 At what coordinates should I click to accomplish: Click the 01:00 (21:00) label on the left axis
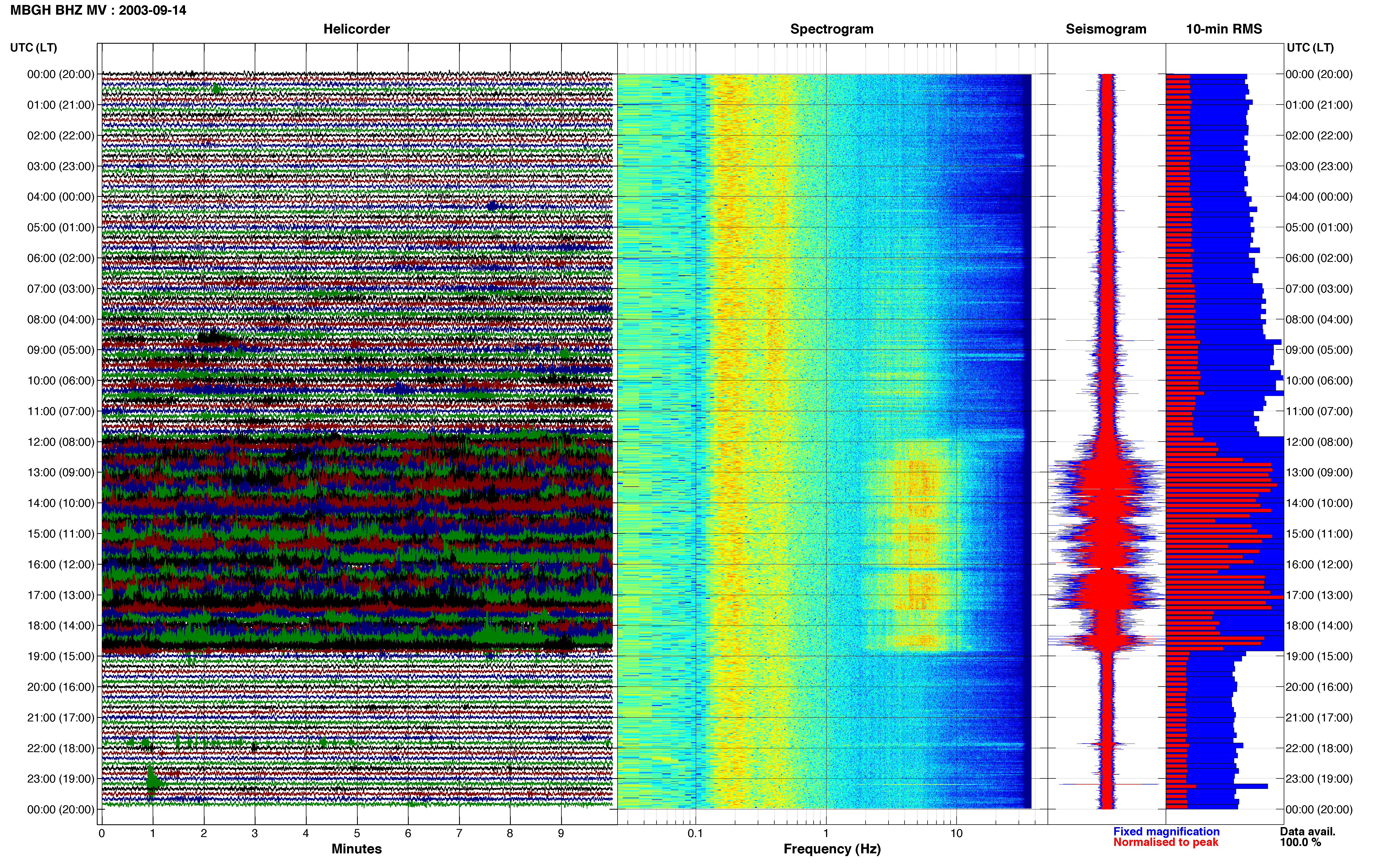(x=61, y=105)
